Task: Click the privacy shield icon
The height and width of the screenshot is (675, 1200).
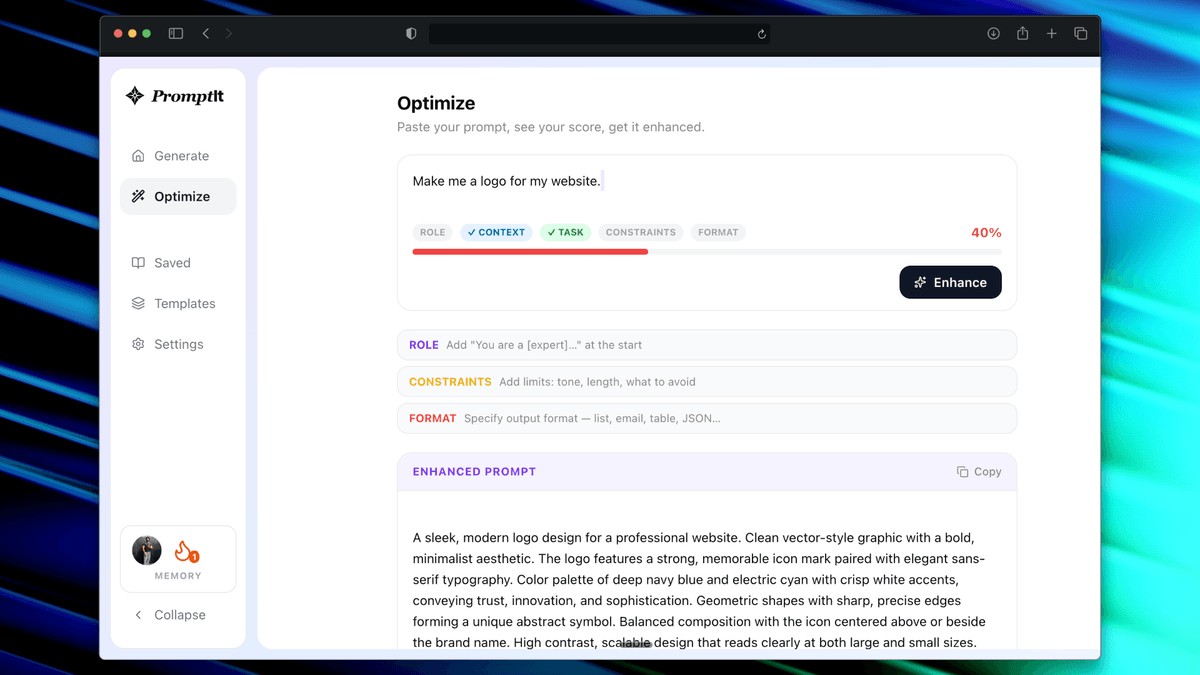Action: [x=411, y=33]
